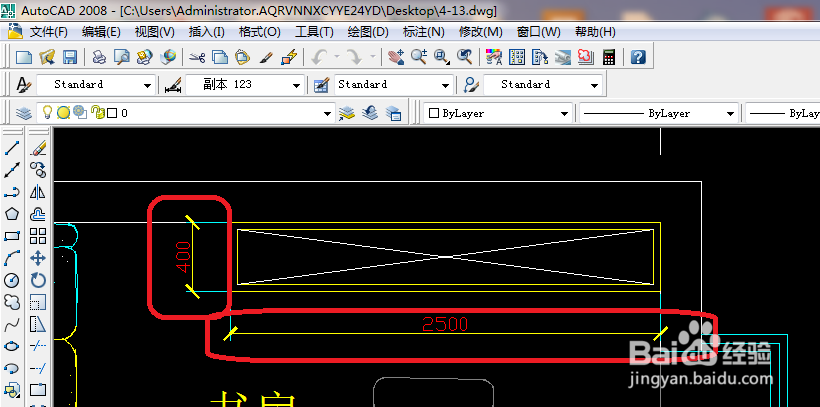The image size is (820, 407).
Task: Select the Polygon tool
Action: coord(12,214)
